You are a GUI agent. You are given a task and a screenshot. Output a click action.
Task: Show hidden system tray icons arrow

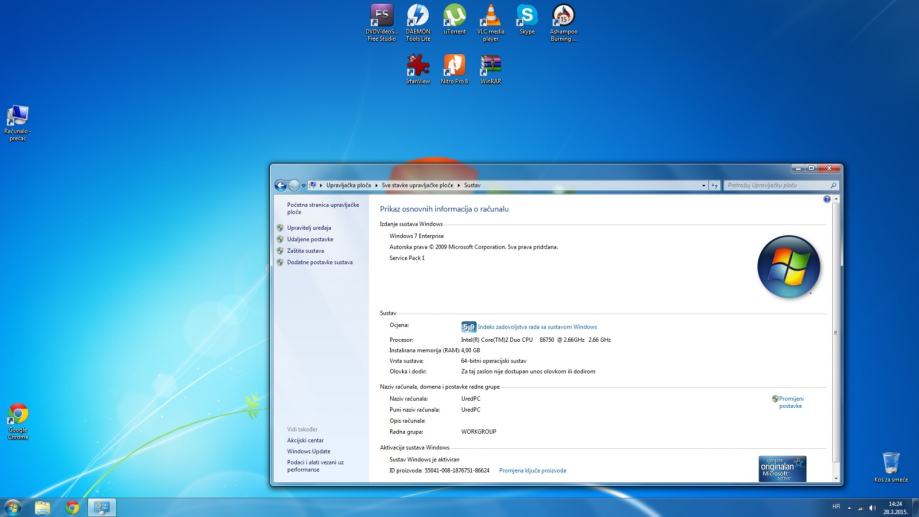tap(848, 507)
